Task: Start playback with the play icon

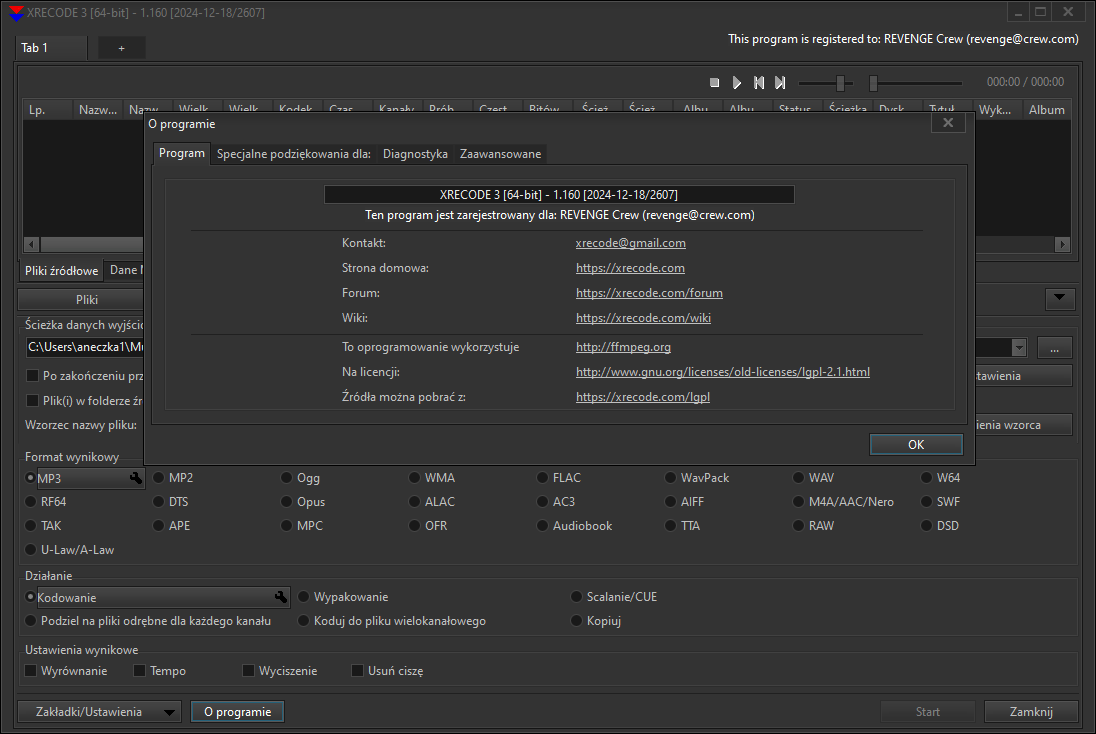Action: coord(737,82)
